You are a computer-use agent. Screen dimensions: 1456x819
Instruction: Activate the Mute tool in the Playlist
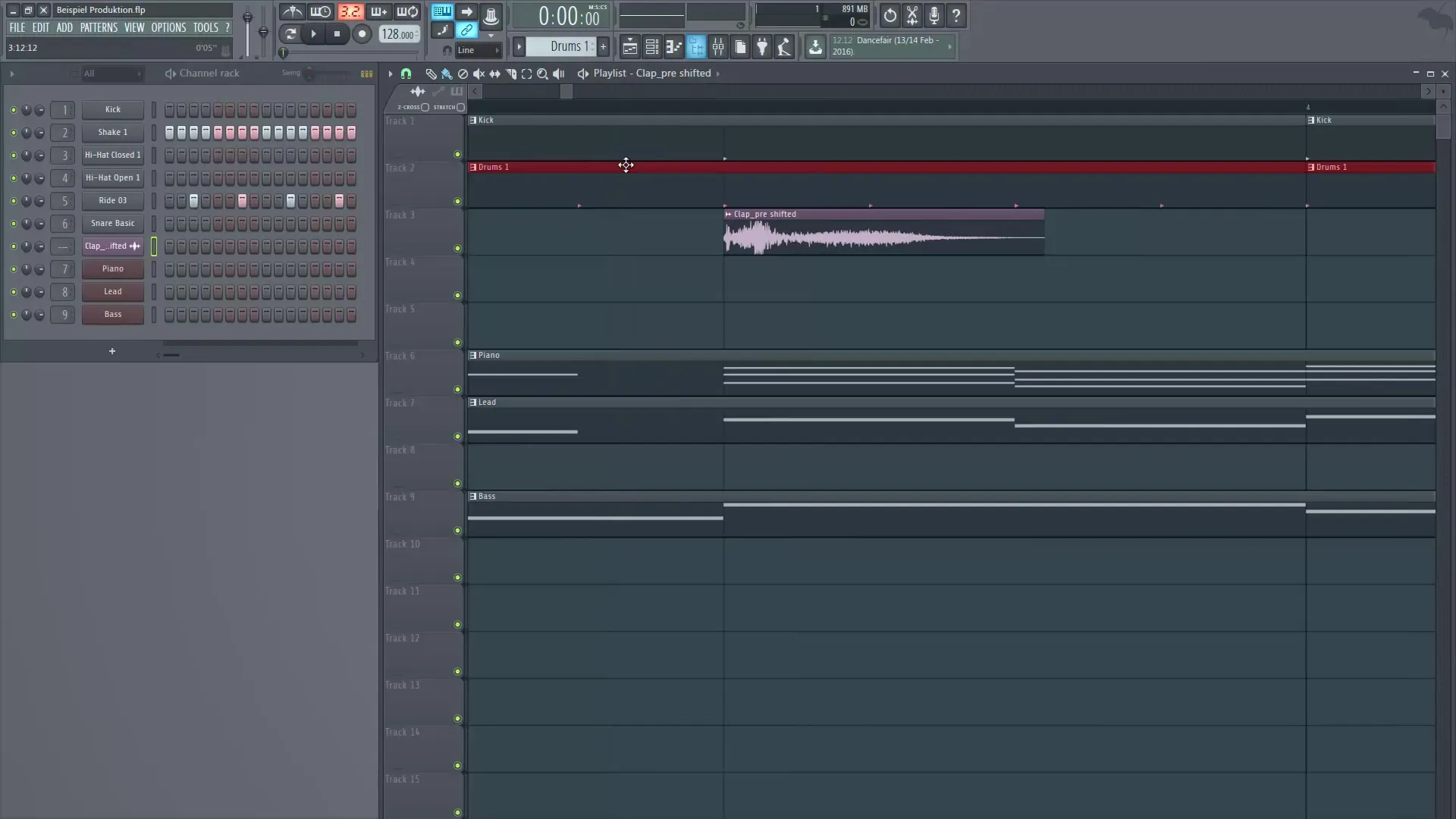479,74
